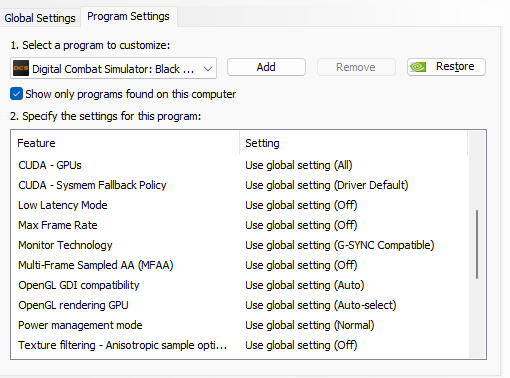510x378 pixels.
Task: Click the Restore button
Action: (446, 67)
